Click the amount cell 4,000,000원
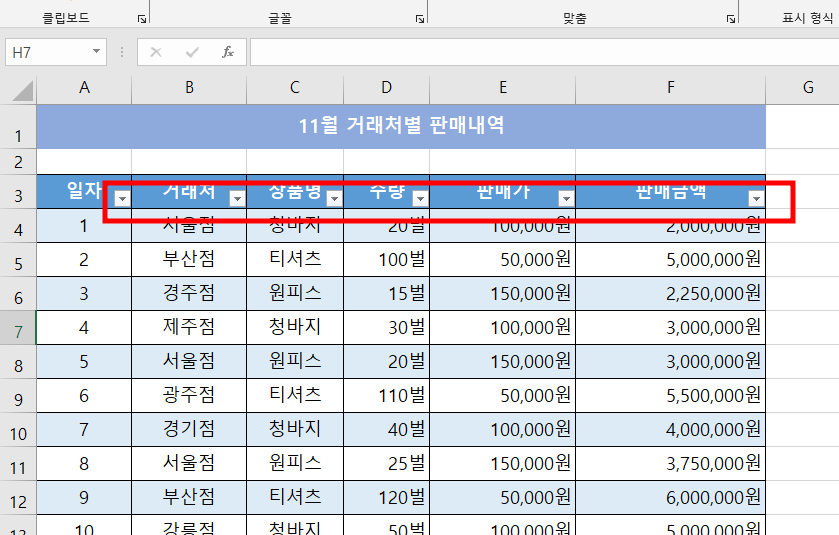The width and height of the screenshot is (839, 535). (670, 429)
